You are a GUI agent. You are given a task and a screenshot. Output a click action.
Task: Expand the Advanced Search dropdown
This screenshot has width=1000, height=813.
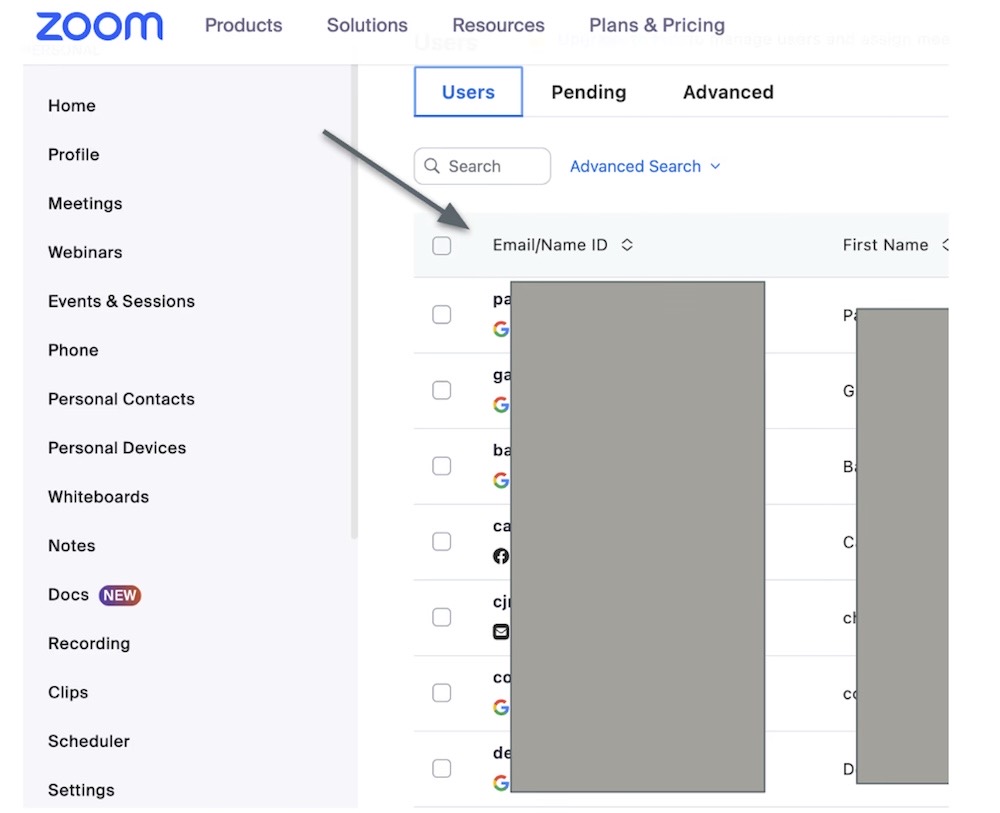pyautogui.click(x=645, y=166)
